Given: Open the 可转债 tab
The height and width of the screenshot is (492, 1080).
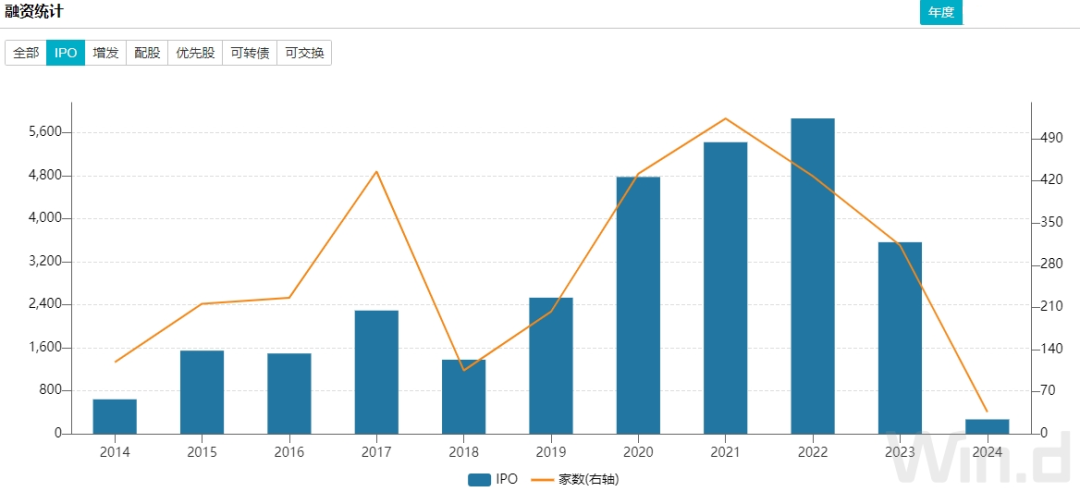Looking at the screenshot, I should (249, 53).
